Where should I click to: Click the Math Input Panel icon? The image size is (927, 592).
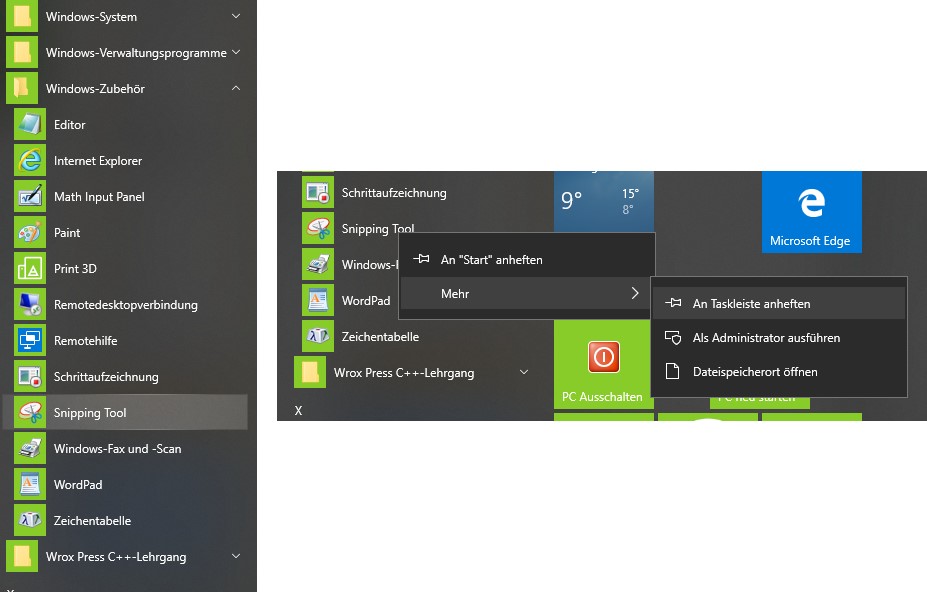30,197
